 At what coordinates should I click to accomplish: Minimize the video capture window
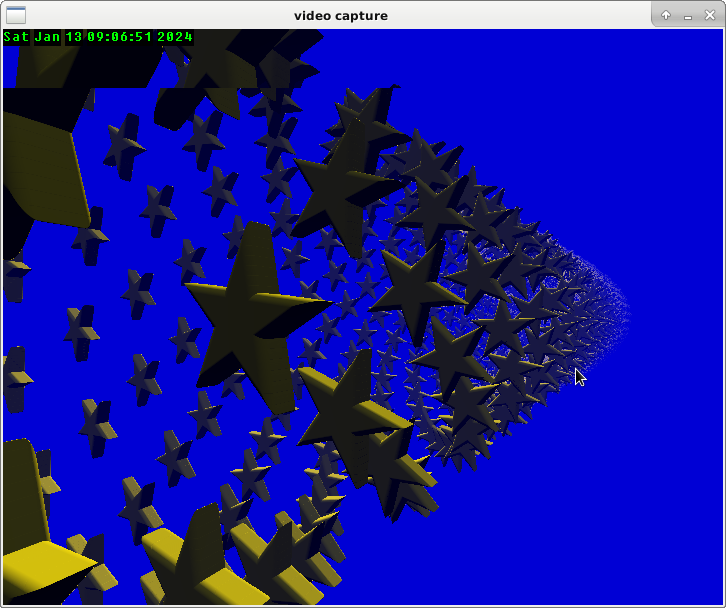688,16
